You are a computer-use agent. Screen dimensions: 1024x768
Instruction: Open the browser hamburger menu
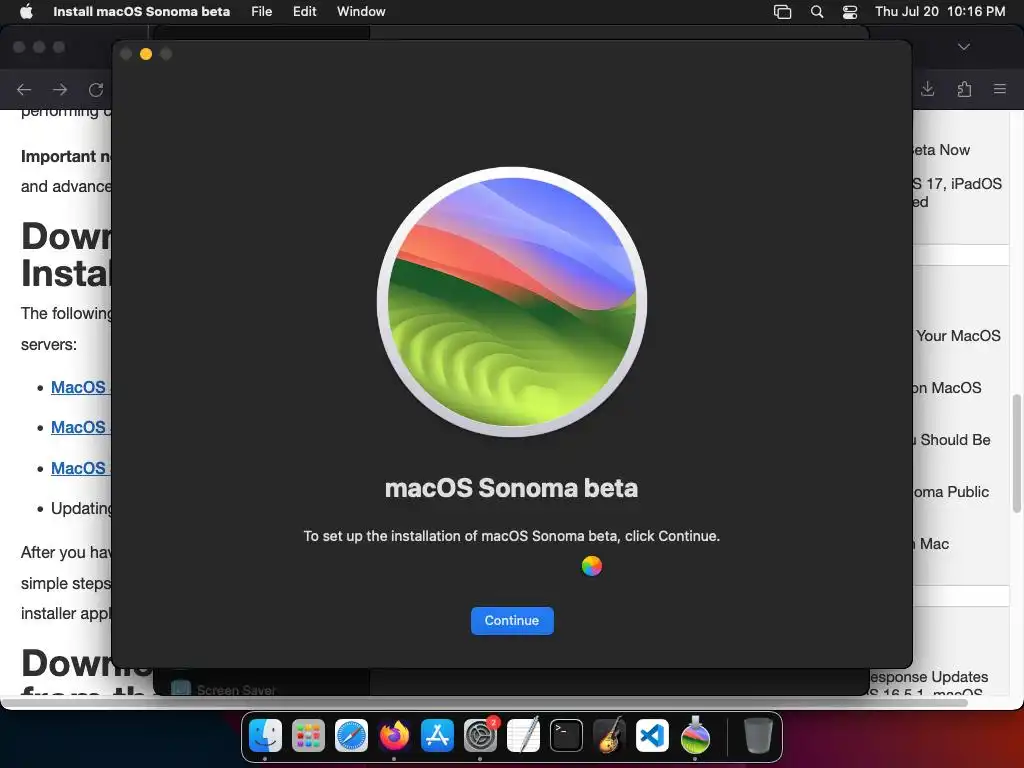point(1000,89)
